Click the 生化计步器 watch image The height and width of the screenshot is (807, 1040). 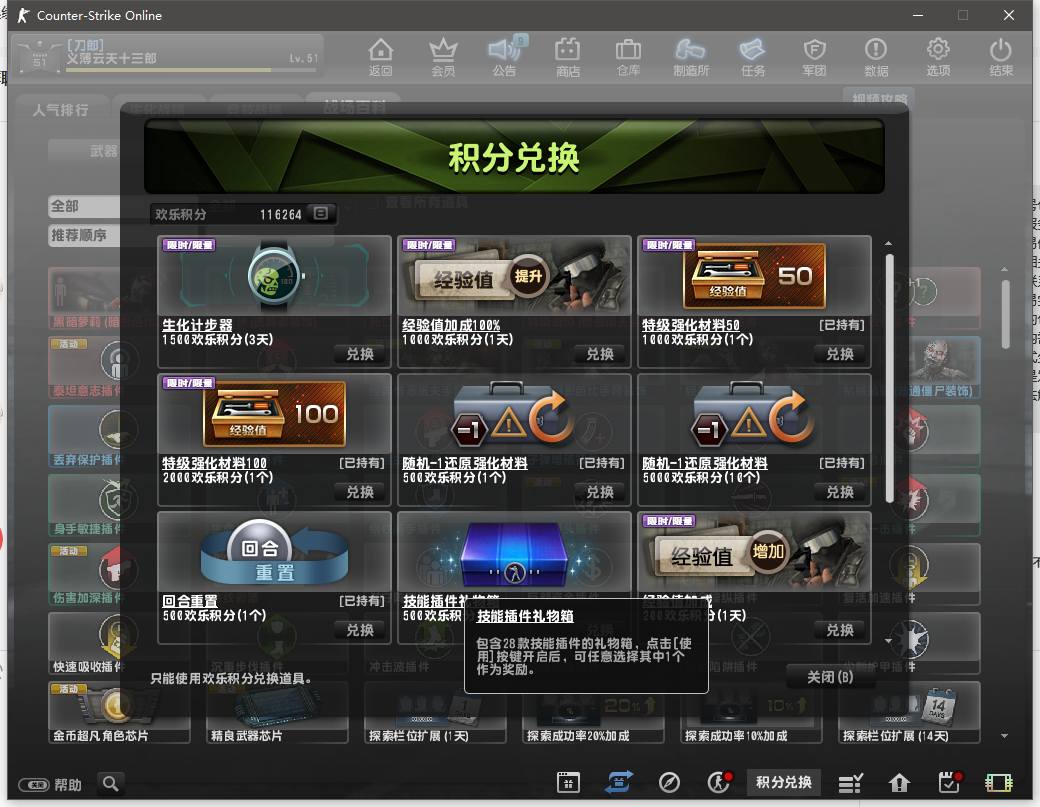(x=275, y=275)
